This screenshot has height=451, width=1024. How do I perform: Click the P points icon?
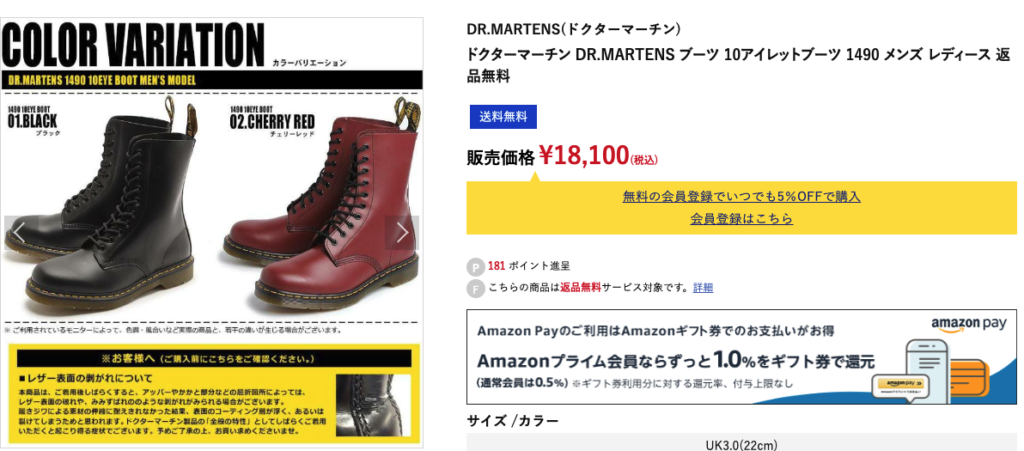coord(475,267)
